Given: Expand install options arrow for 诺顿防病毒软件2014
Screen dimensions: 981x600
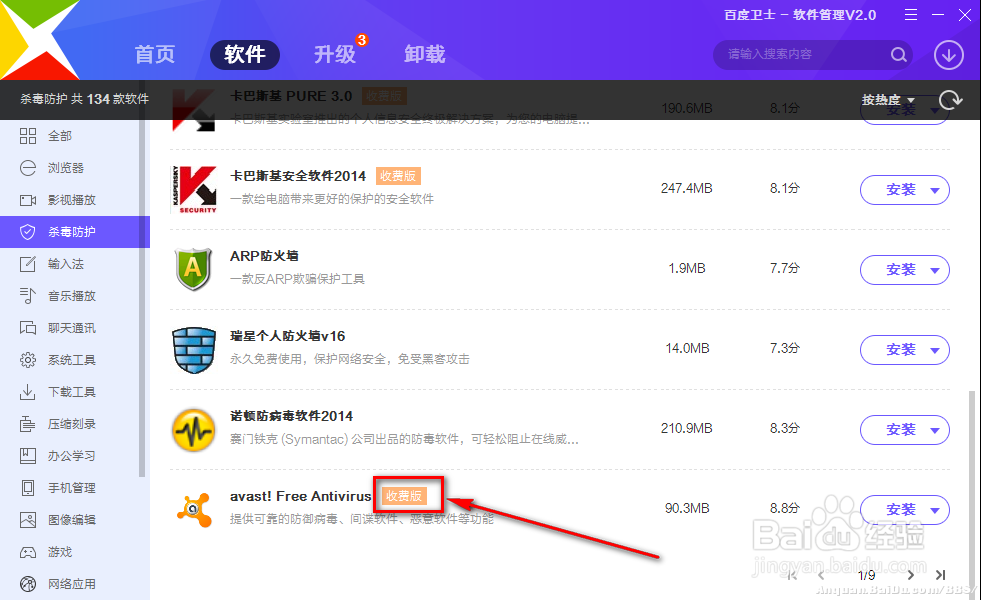Looking at the screenshot, I should (935, 430).
